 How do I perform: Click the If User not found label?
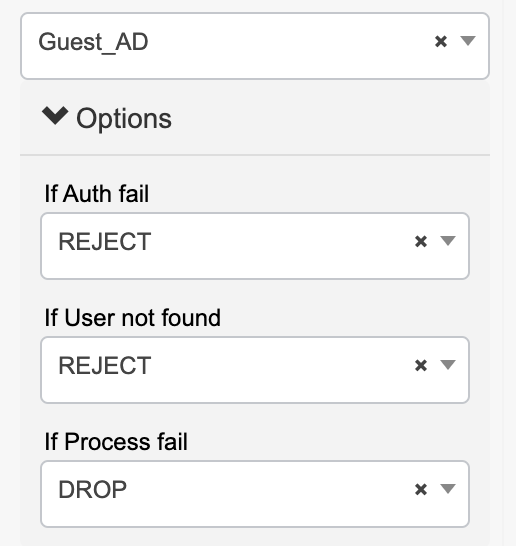pos(132,318)
